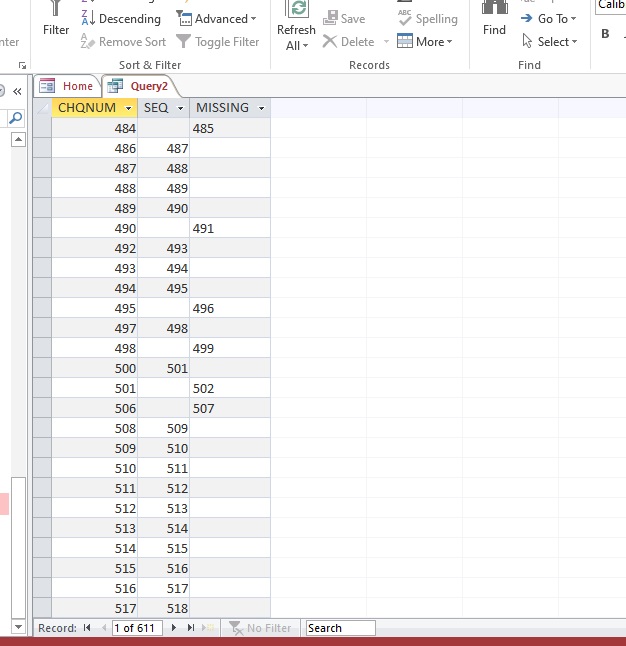Run the Spelling check

[428, 19]
